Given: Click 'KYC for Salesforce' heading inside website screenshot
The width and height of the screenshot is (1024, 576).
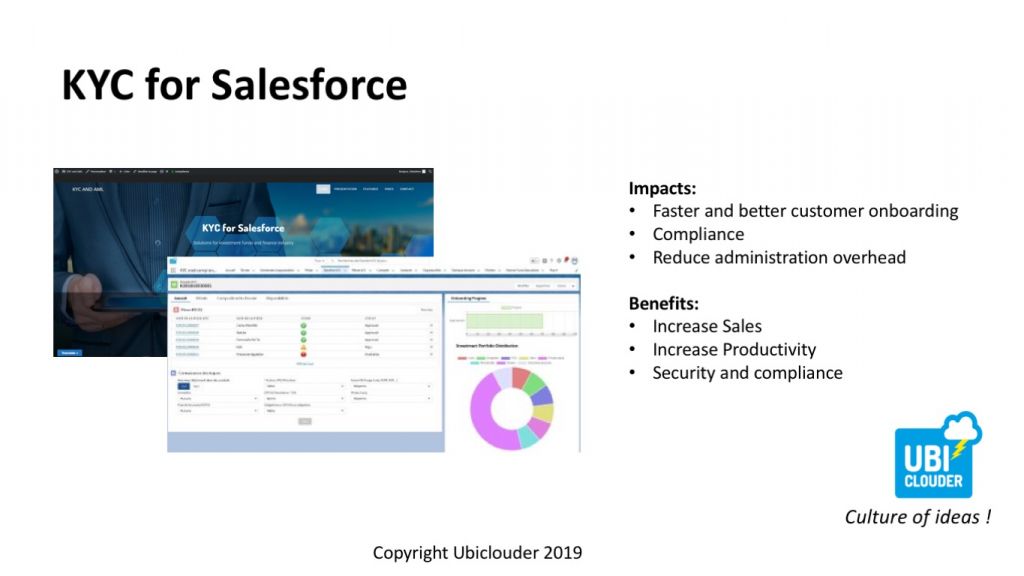Looking at the screenshot, I should (243, 228).
